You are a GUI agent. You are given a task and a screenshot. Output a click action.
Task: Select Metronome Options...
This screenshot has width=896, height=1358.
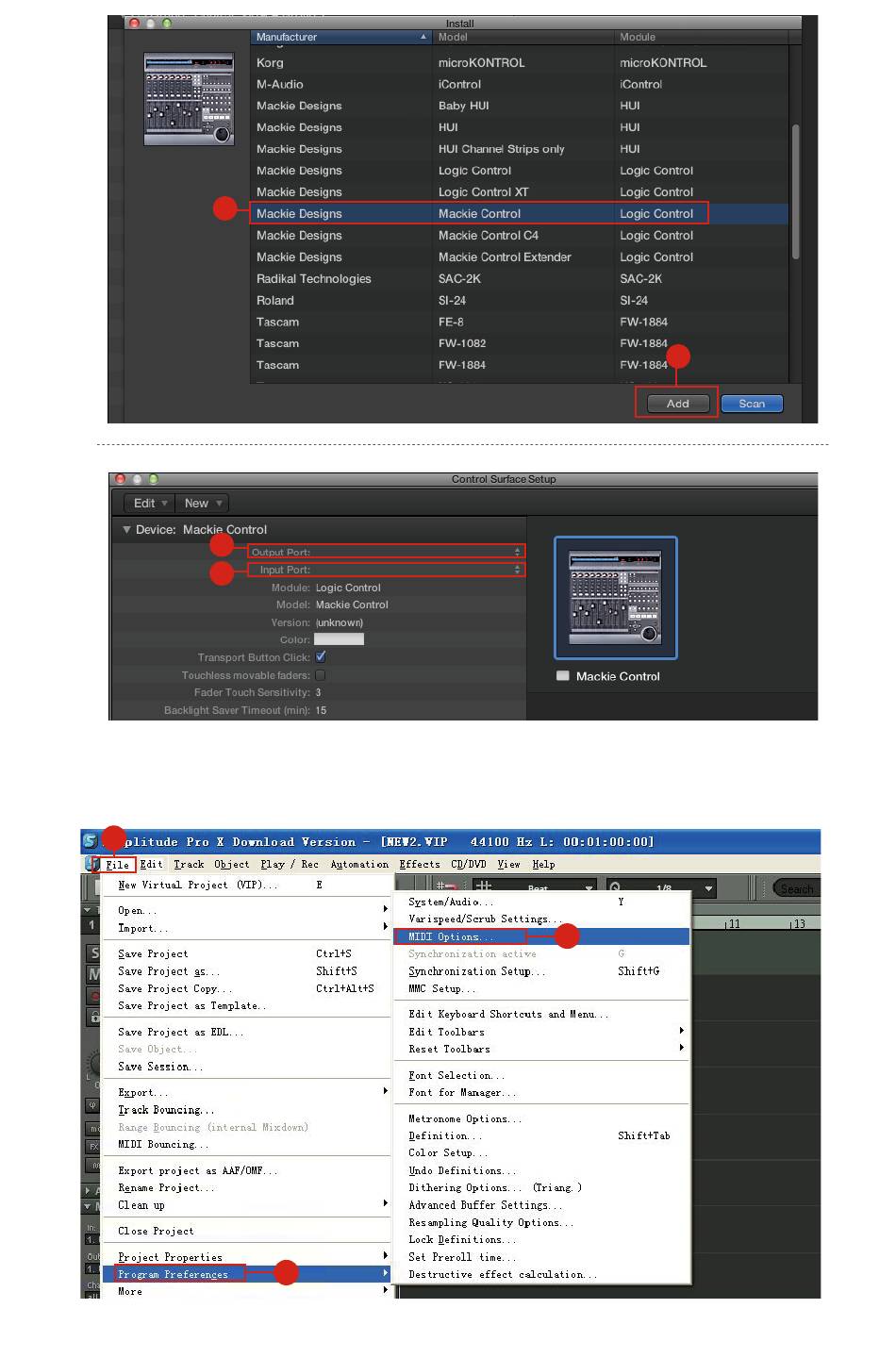pos(543,1119)
